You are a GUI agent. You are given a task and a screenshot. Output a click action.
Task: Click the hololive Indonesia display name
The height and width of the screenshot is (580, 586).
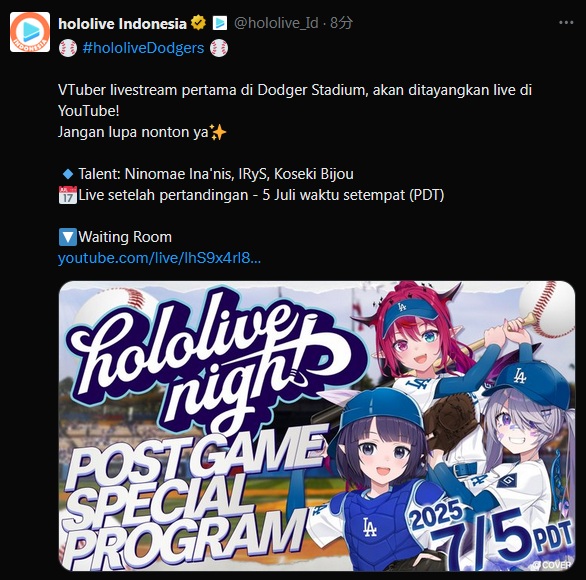(122, 24)
